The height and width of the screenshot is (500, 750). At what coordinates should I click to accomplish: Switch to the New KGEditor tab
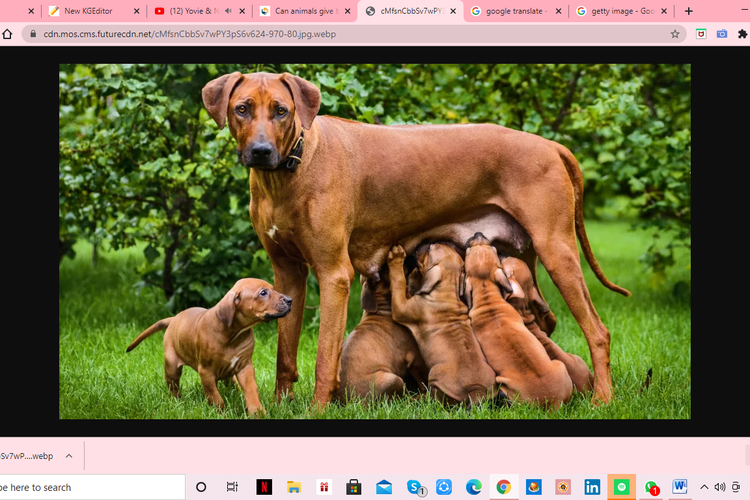[86, 11]
